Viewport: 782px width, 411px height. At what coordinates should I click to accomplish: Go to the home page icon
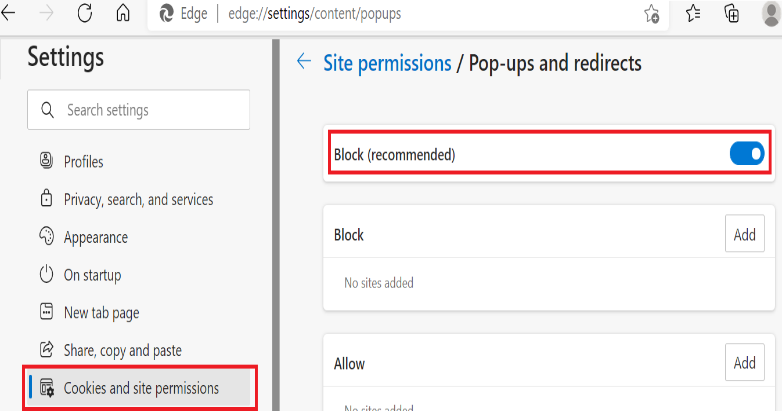coord(123,15)
